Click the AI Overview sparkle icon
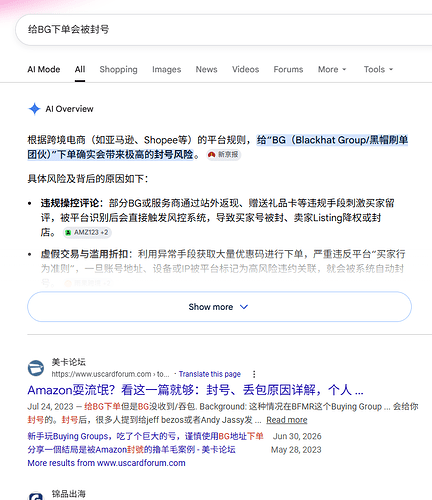The image size is (432, 500). [x=34, y=109]
